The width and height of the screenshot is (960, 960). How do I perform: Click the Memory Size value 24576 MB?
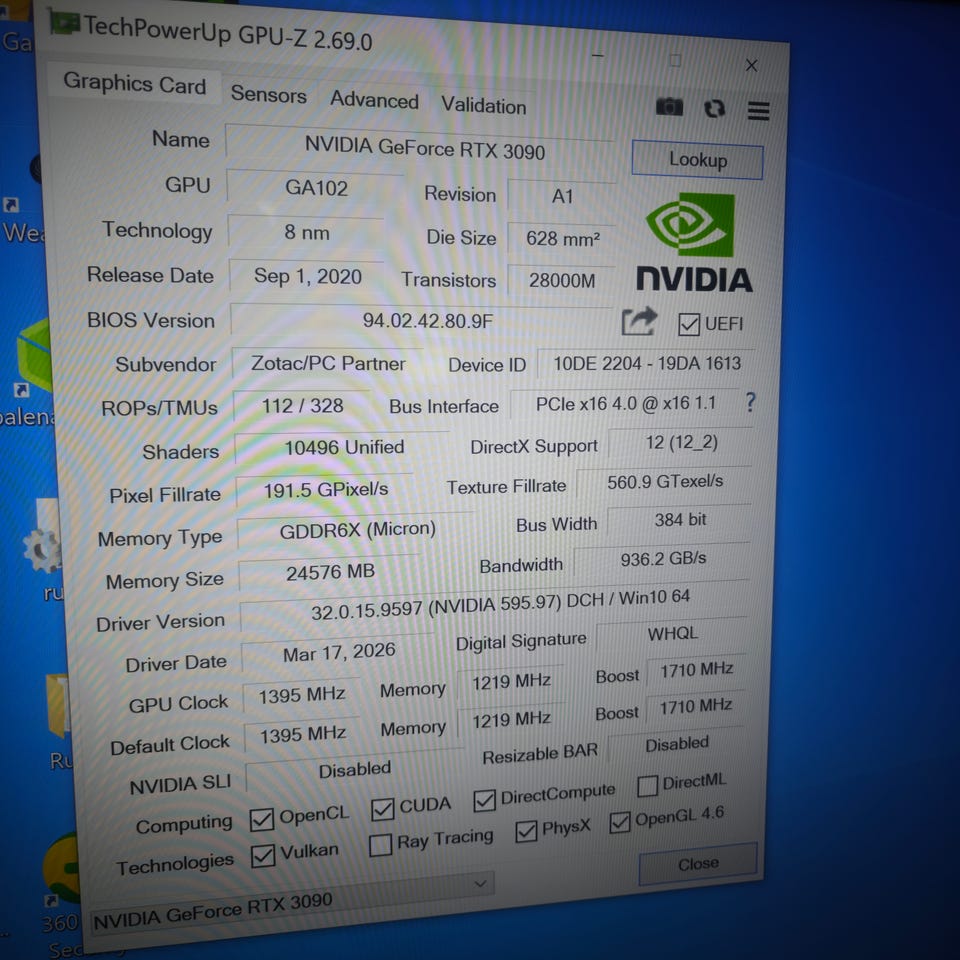pos(329,572)
